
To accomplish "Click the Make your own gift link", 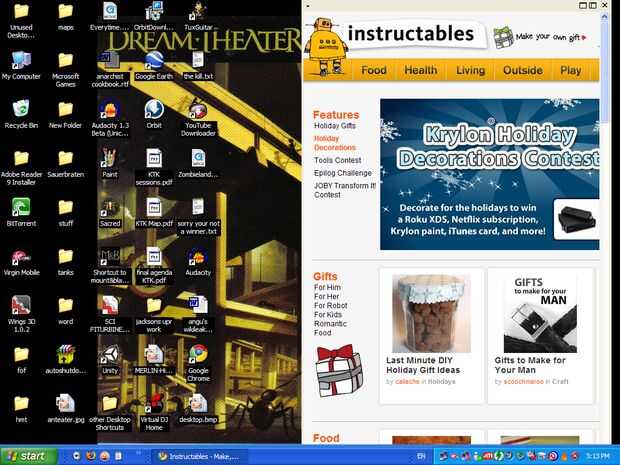I will [x=540, y=37].
